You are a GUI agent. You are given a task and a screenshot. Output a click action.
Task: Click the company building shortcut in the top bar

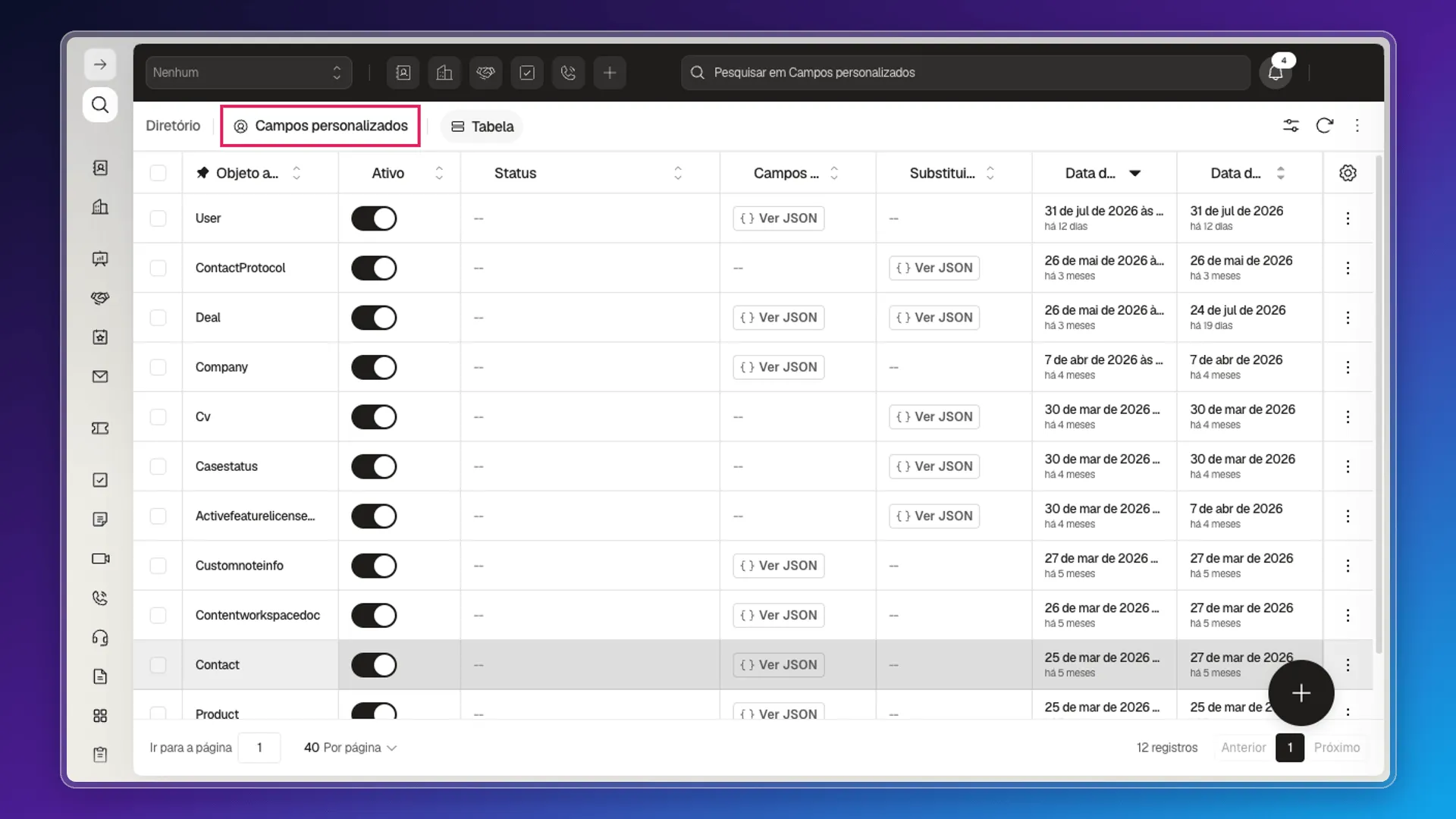point(444,73)
